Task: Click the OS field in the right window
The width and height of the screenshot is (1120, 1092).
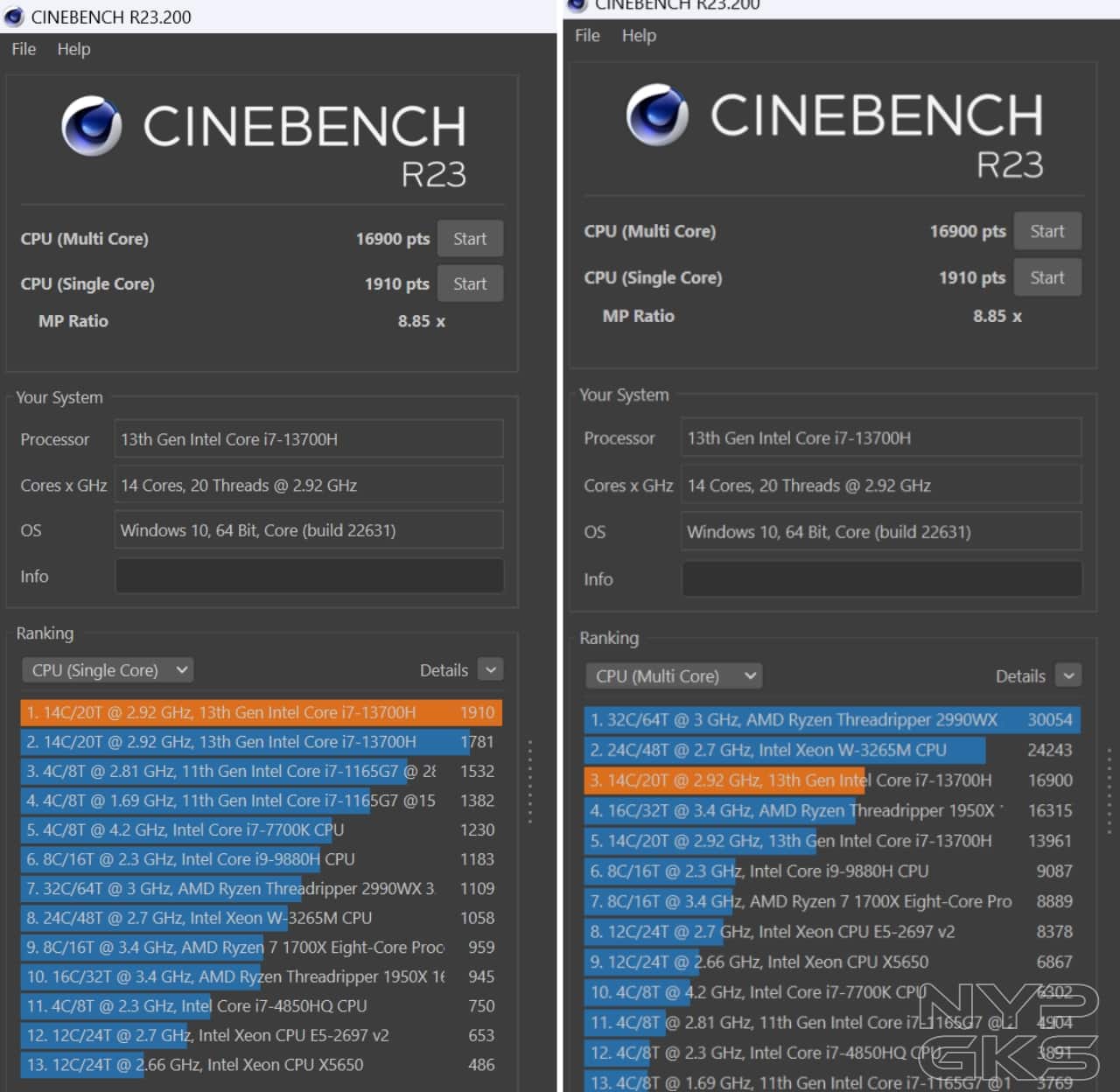Action: point(881,531)
